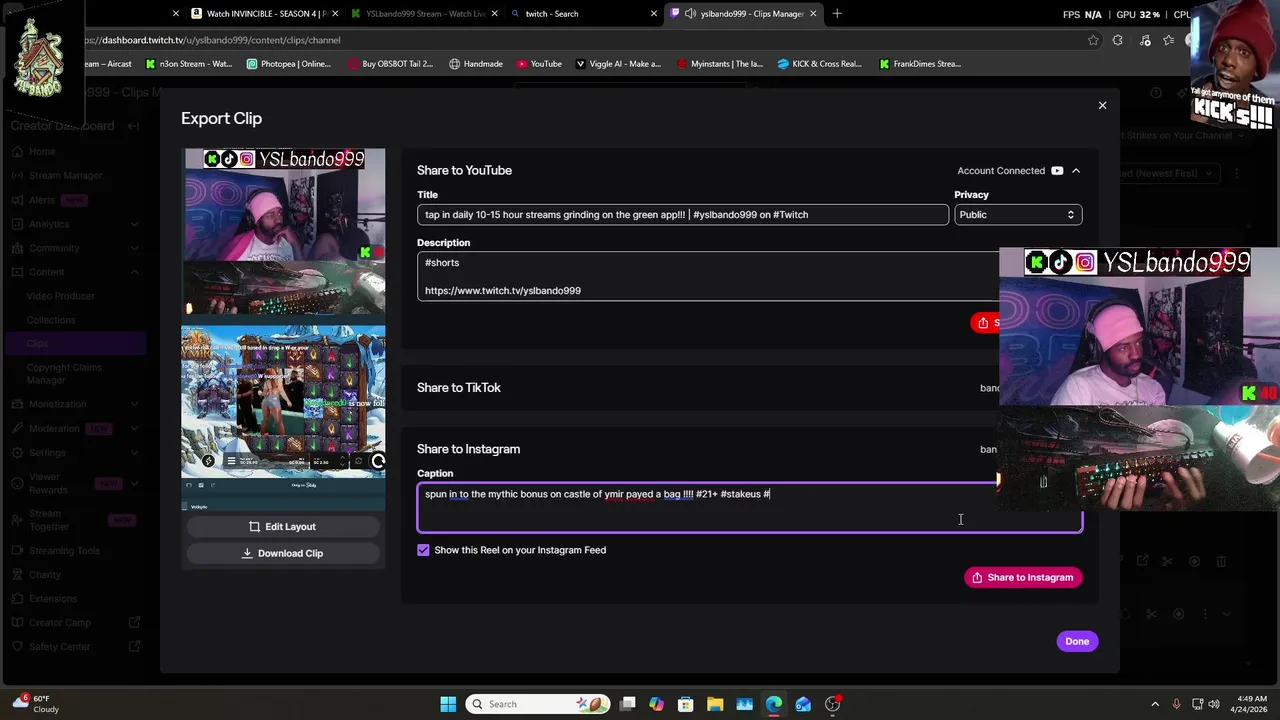
Task: Click the Download Clip button
Action: [x=283, y=553]
